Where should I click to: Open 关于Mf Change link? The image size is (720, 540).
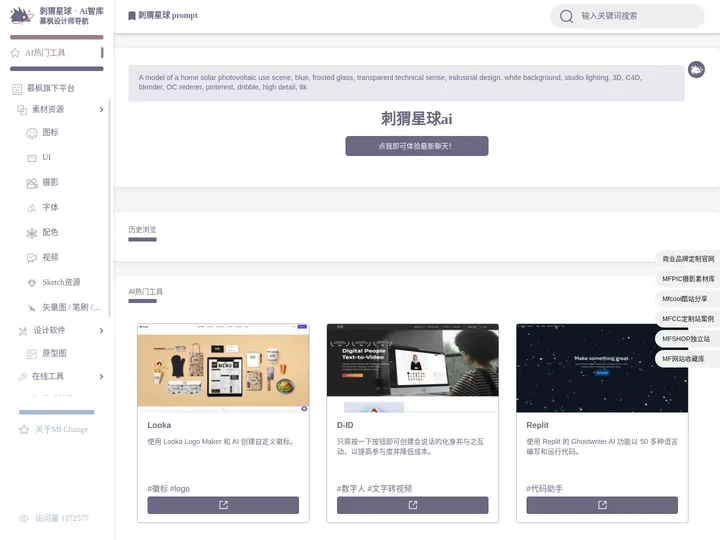click(62, 430)
